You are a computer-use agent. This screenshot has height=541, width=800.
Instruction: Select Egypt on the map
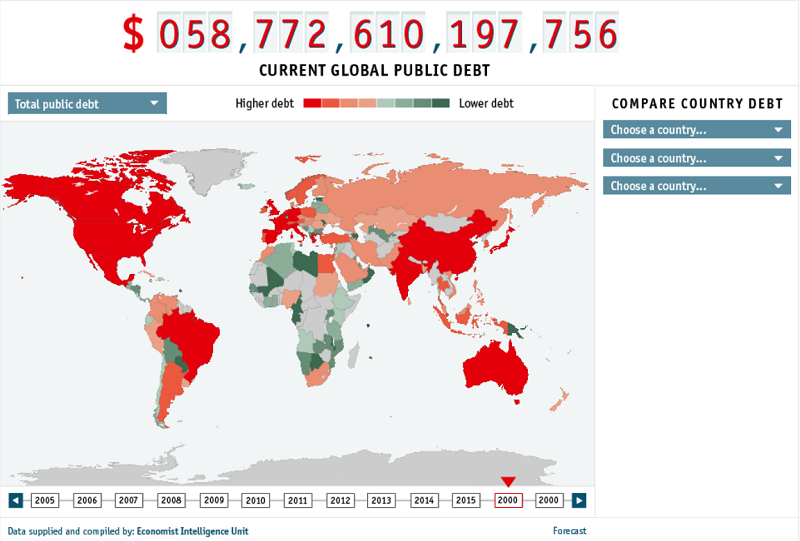point(327,264)
